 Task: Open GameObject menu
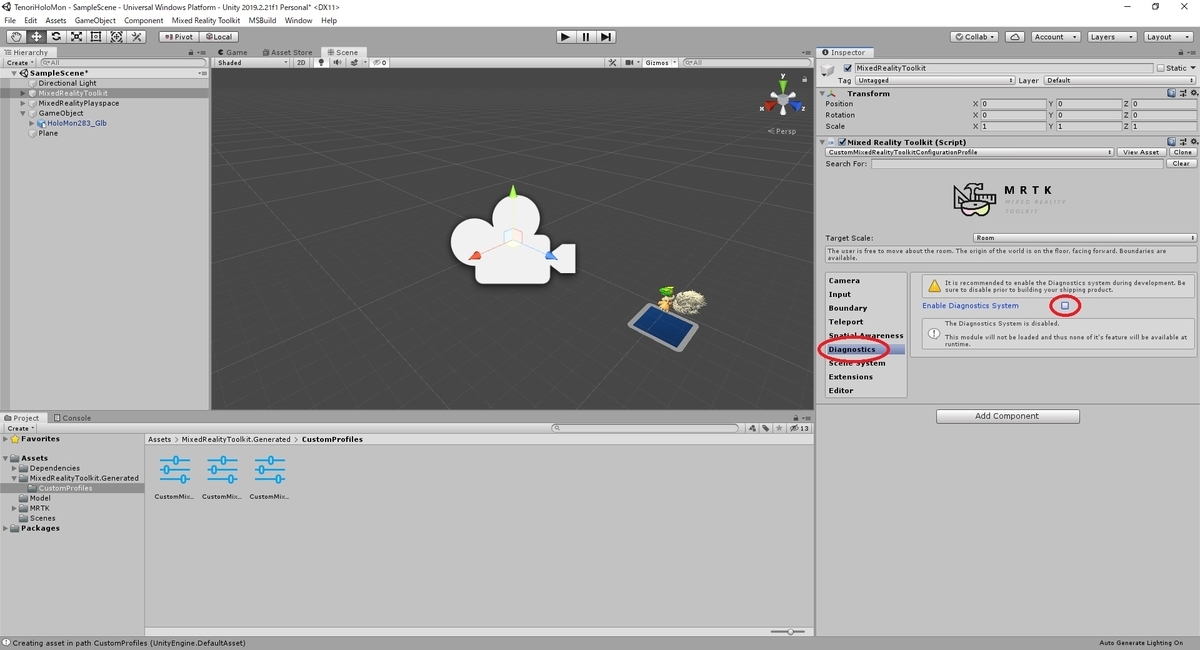pyautogui.click(x=96, y=20)
